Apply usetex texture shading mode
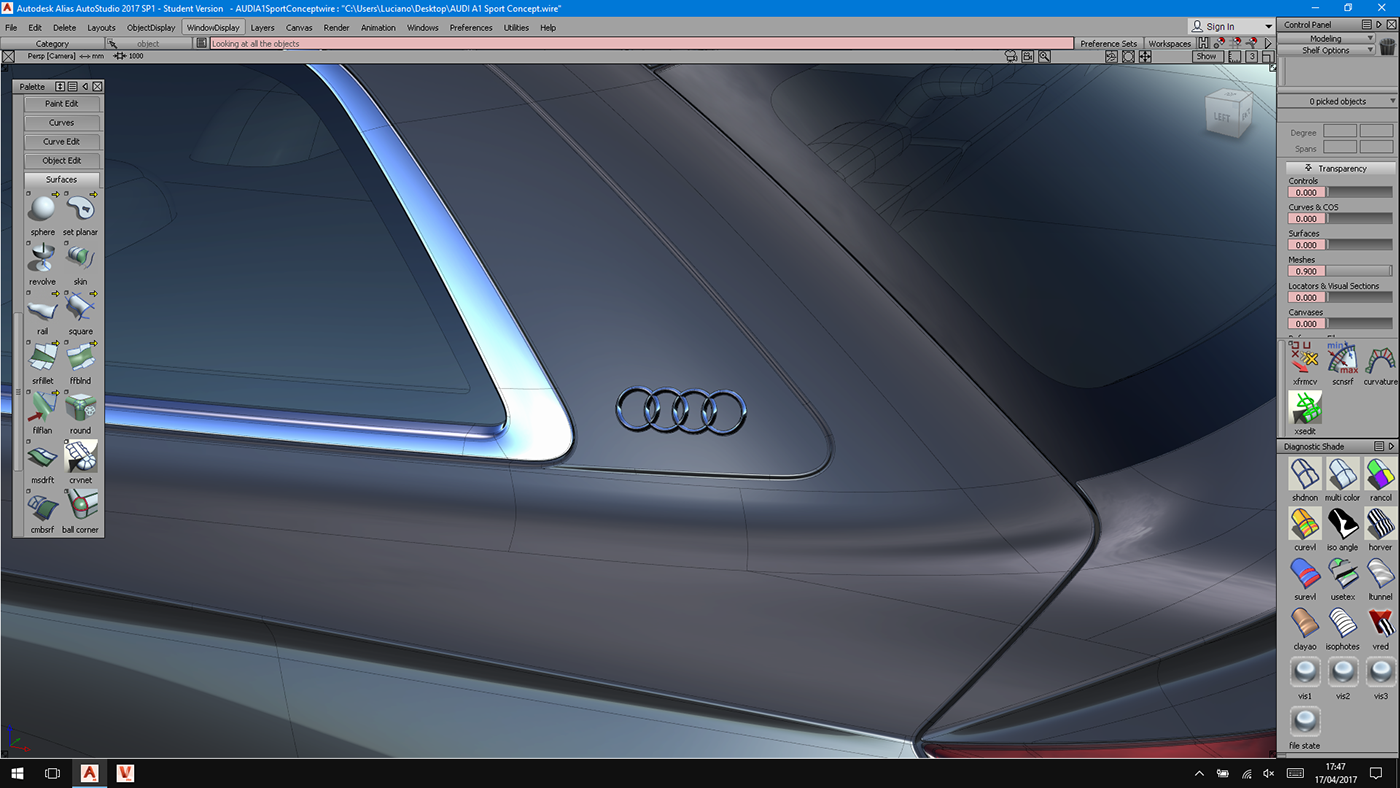 coord(1343,574)
